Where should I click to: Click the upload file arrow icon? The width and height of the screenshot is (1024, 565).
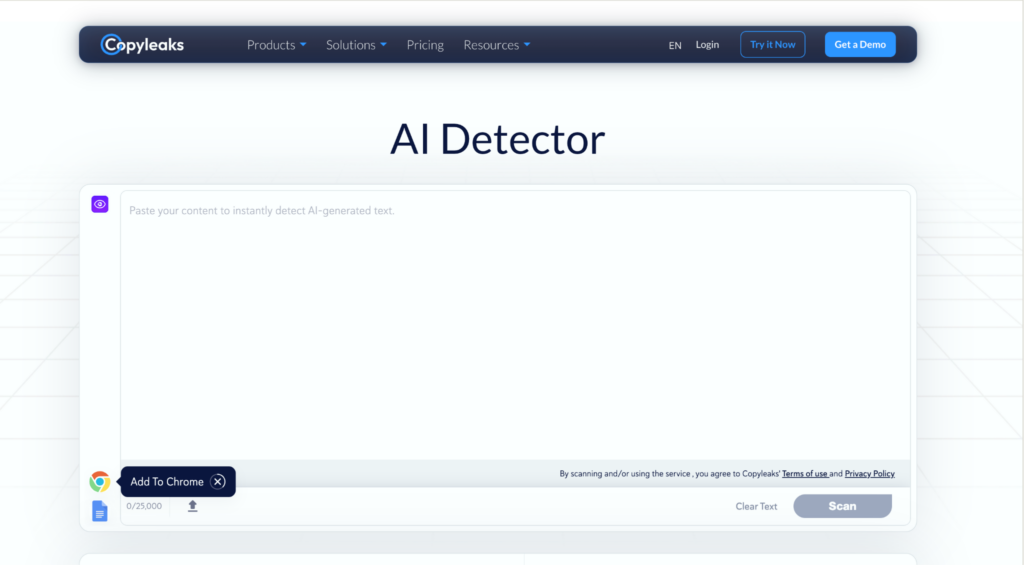(193, 506)
